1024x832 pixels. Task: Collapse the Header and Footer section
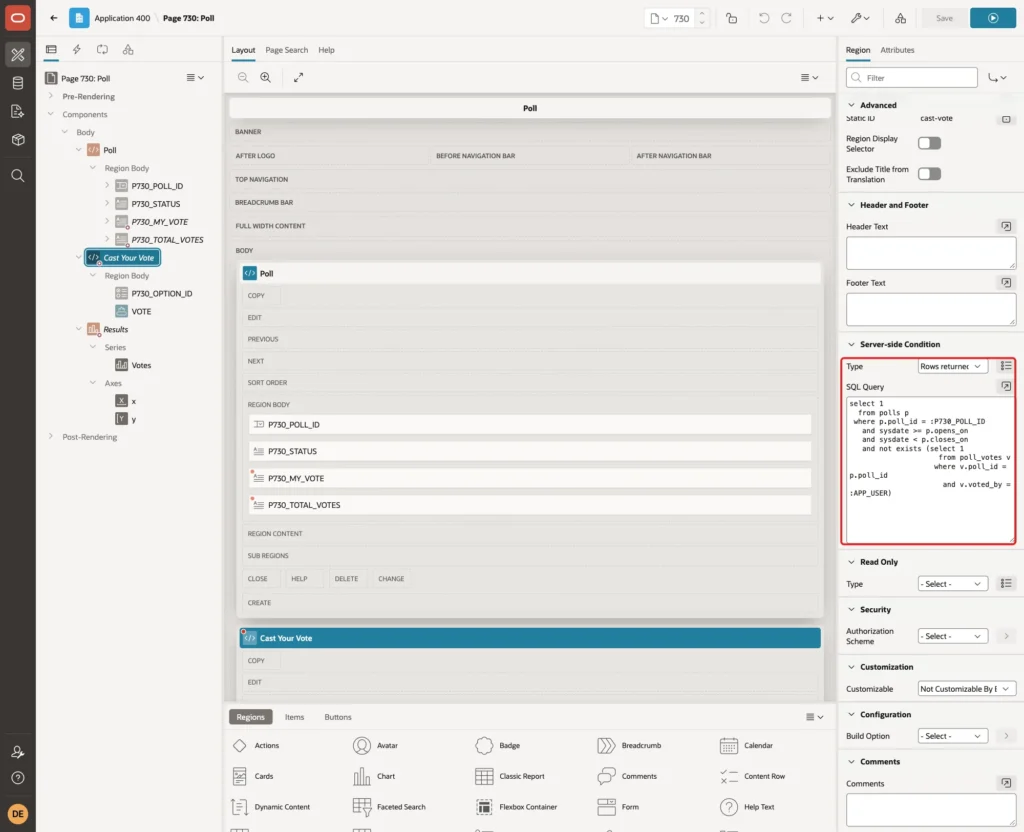pyautogui.click(x=851, y=205)
